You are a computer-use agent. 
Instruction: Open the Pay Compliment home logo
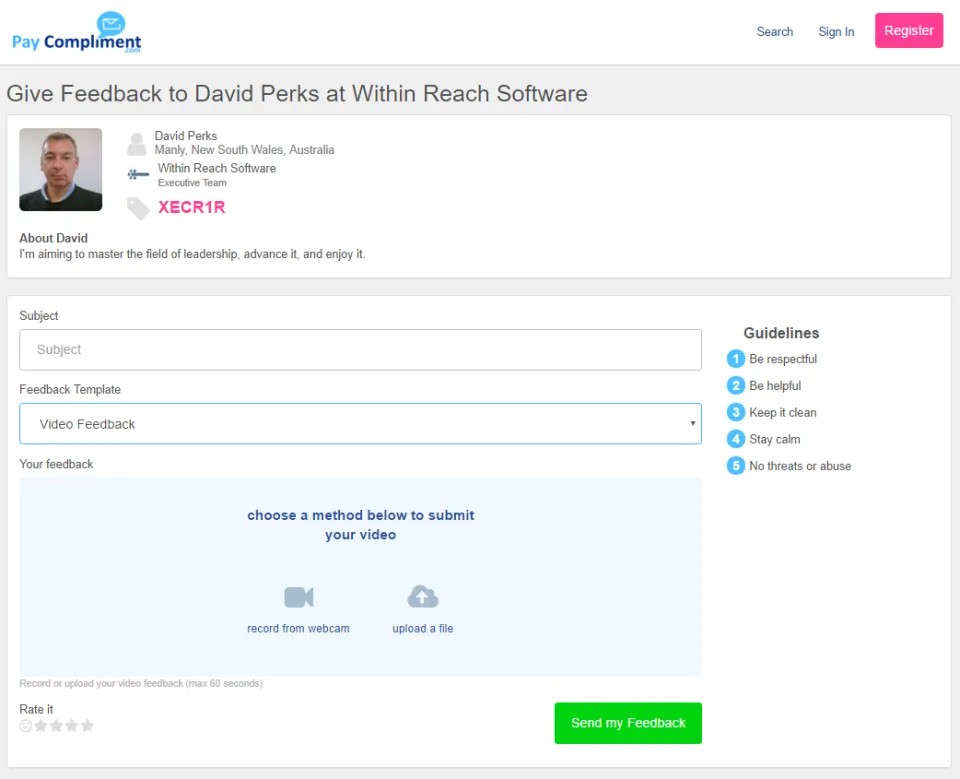tap(77, 32)
